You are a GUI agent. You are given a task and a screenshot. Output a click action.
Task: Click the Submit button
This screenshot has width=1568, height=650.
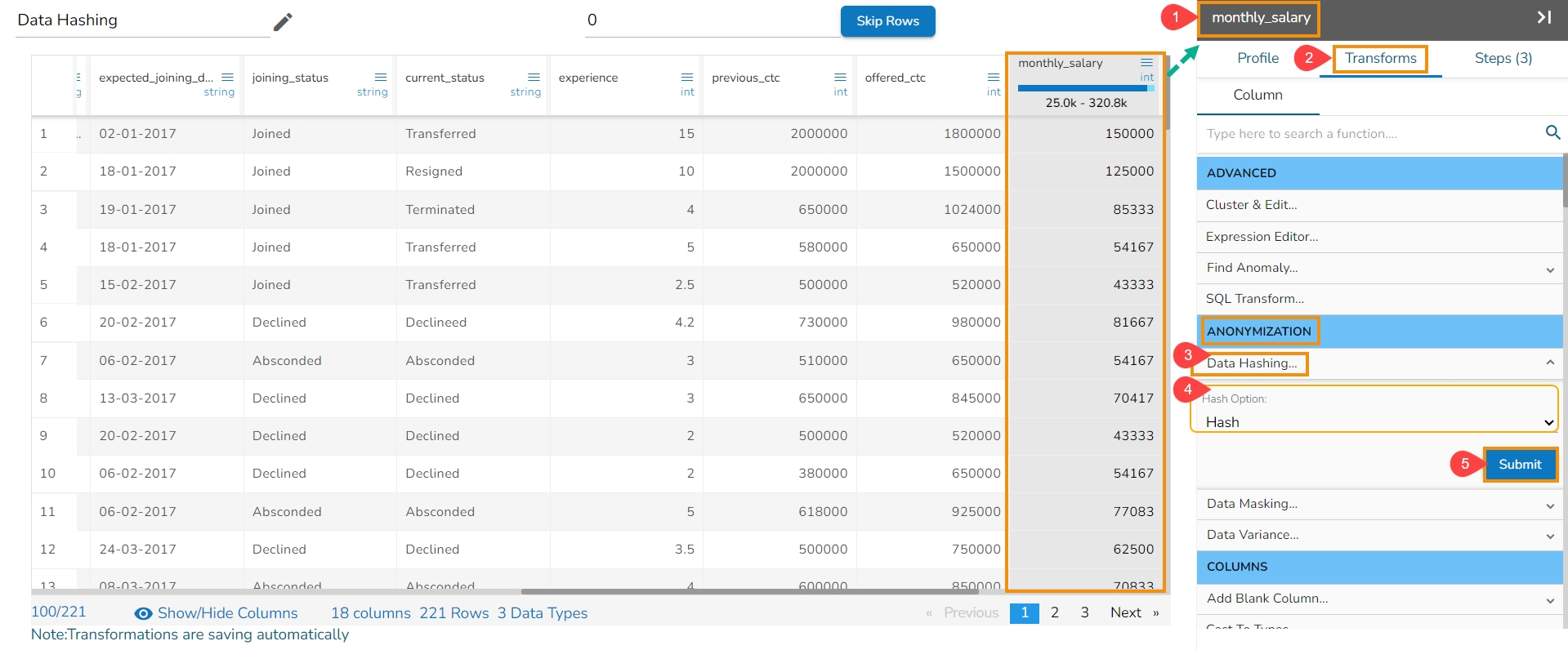coord(1519,464)
